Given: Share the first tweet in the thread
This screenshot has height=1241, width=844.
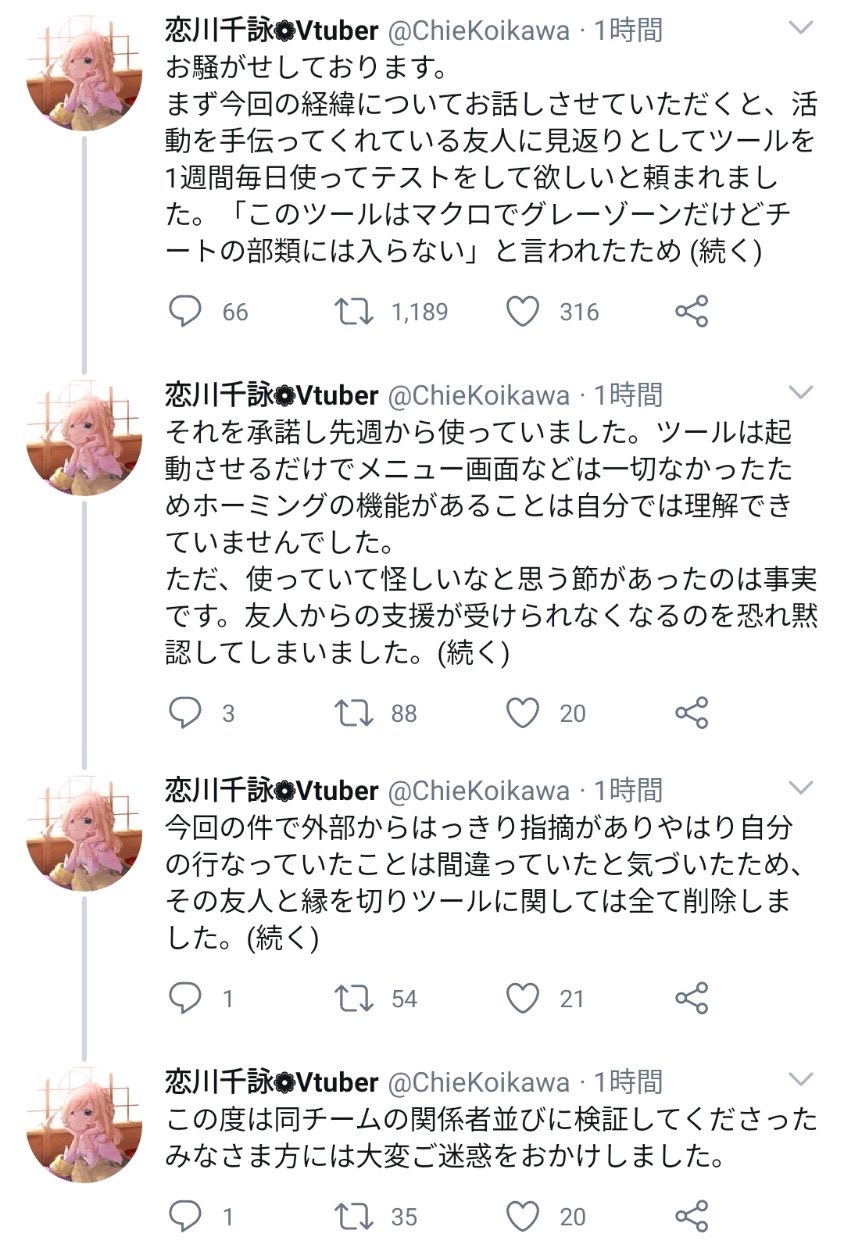Looking at the screenshot, I should (x=692, y=311).
